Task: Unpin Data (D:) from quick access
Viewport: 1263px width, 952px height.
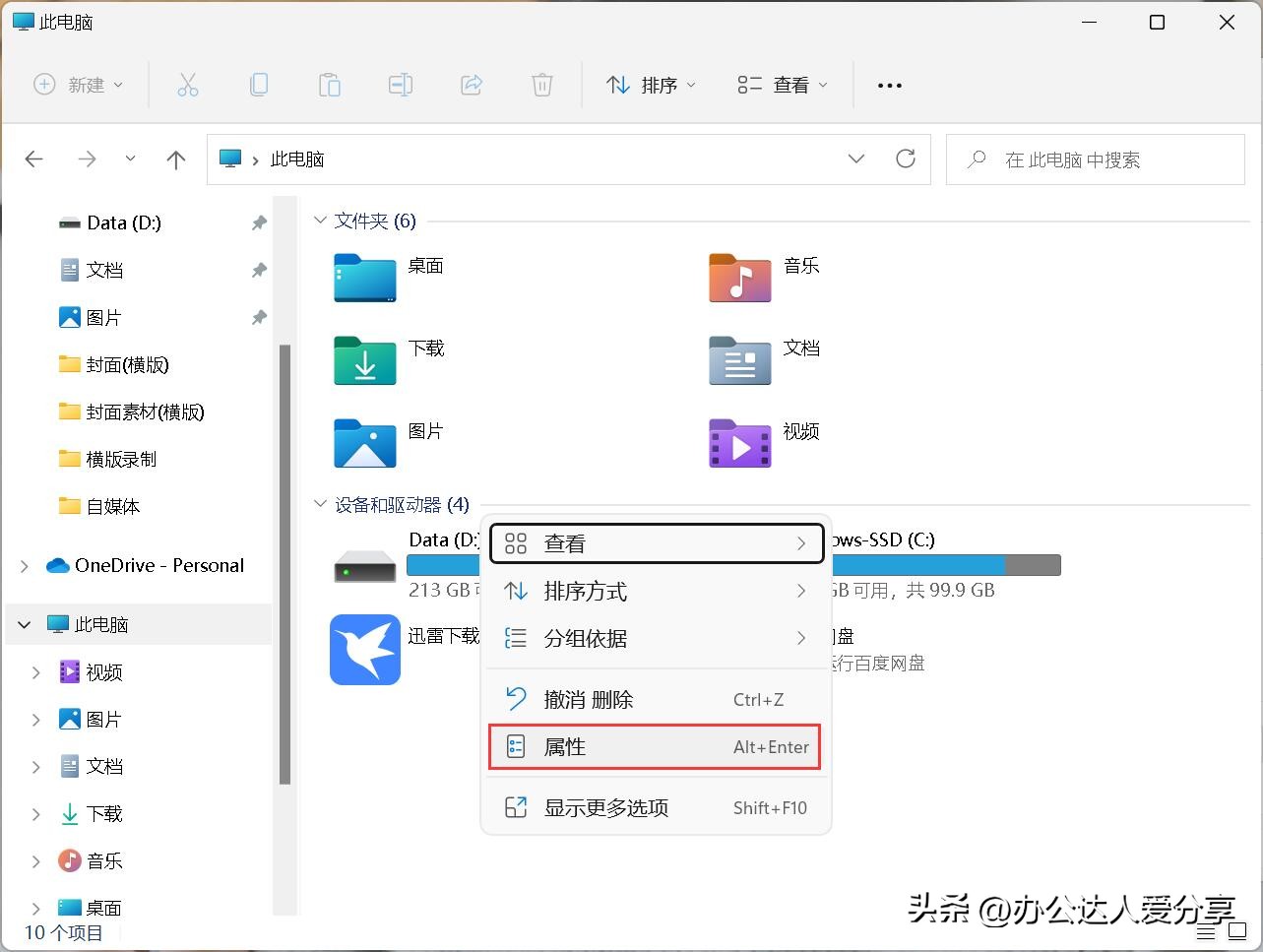Action: pyautogui.click(x=259, y=222)
